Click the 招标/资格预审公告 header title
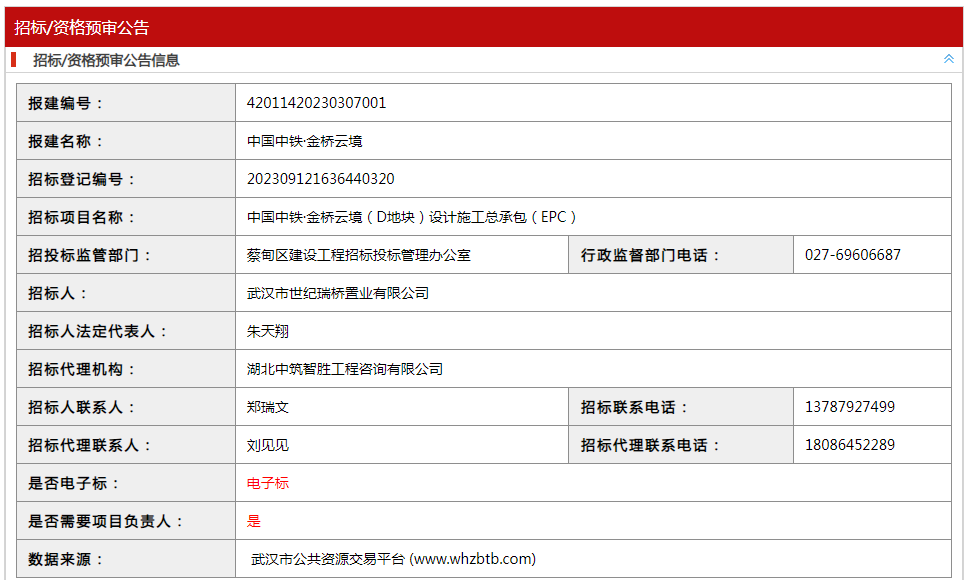This screenshot has width=969, height=580. 82,28
